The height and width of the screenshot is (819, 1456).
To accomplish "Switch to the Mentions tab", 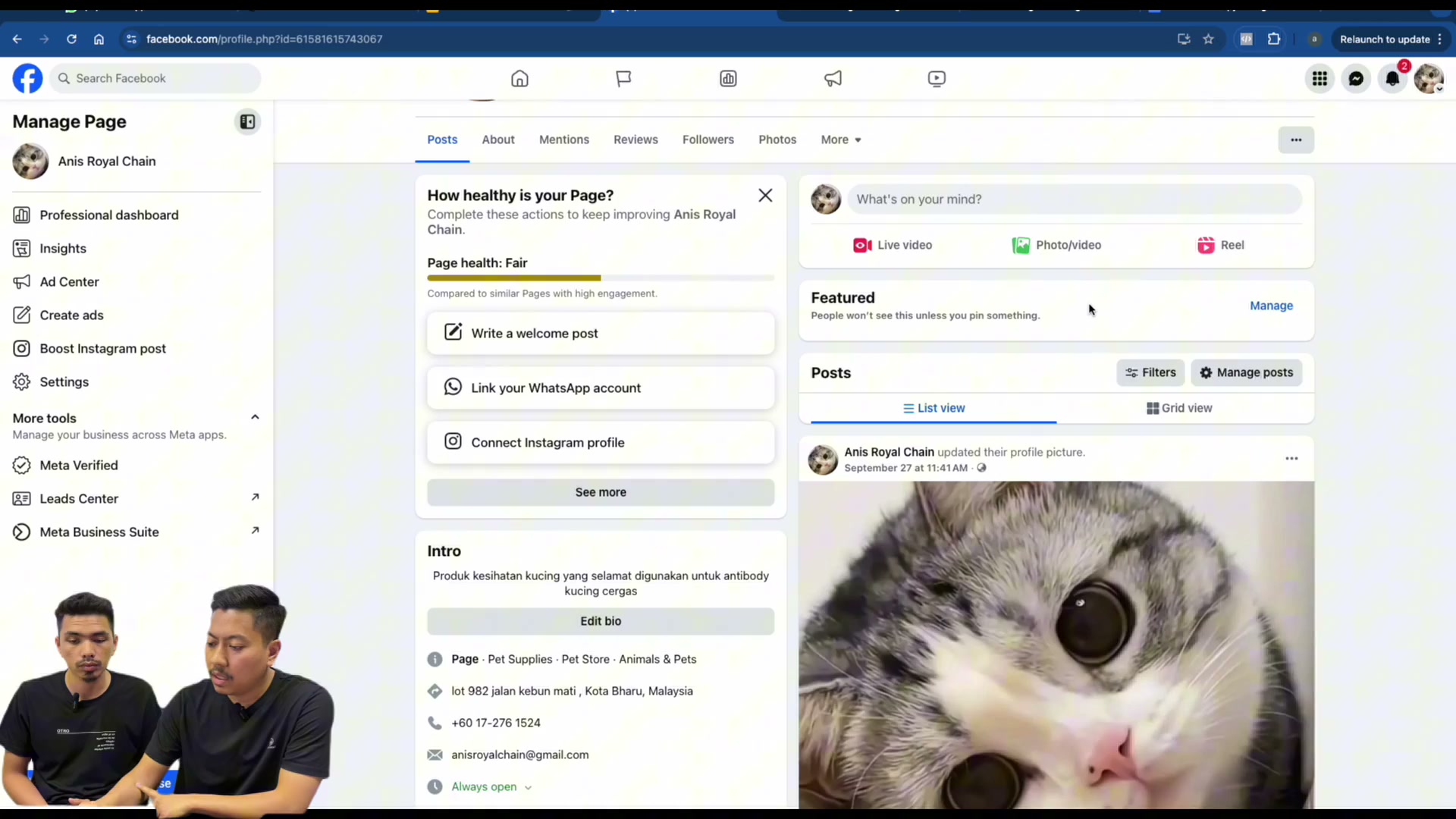I will click(x=564, y=140).
